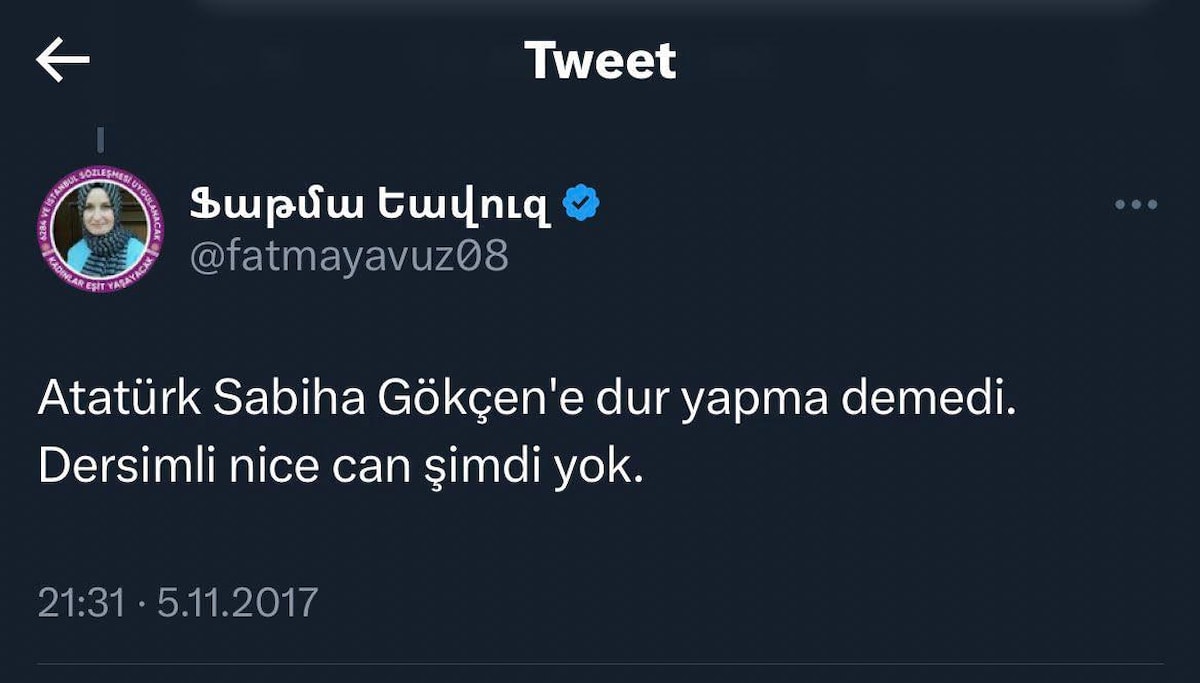Click the date 5.11.2017

pos(237,602)
